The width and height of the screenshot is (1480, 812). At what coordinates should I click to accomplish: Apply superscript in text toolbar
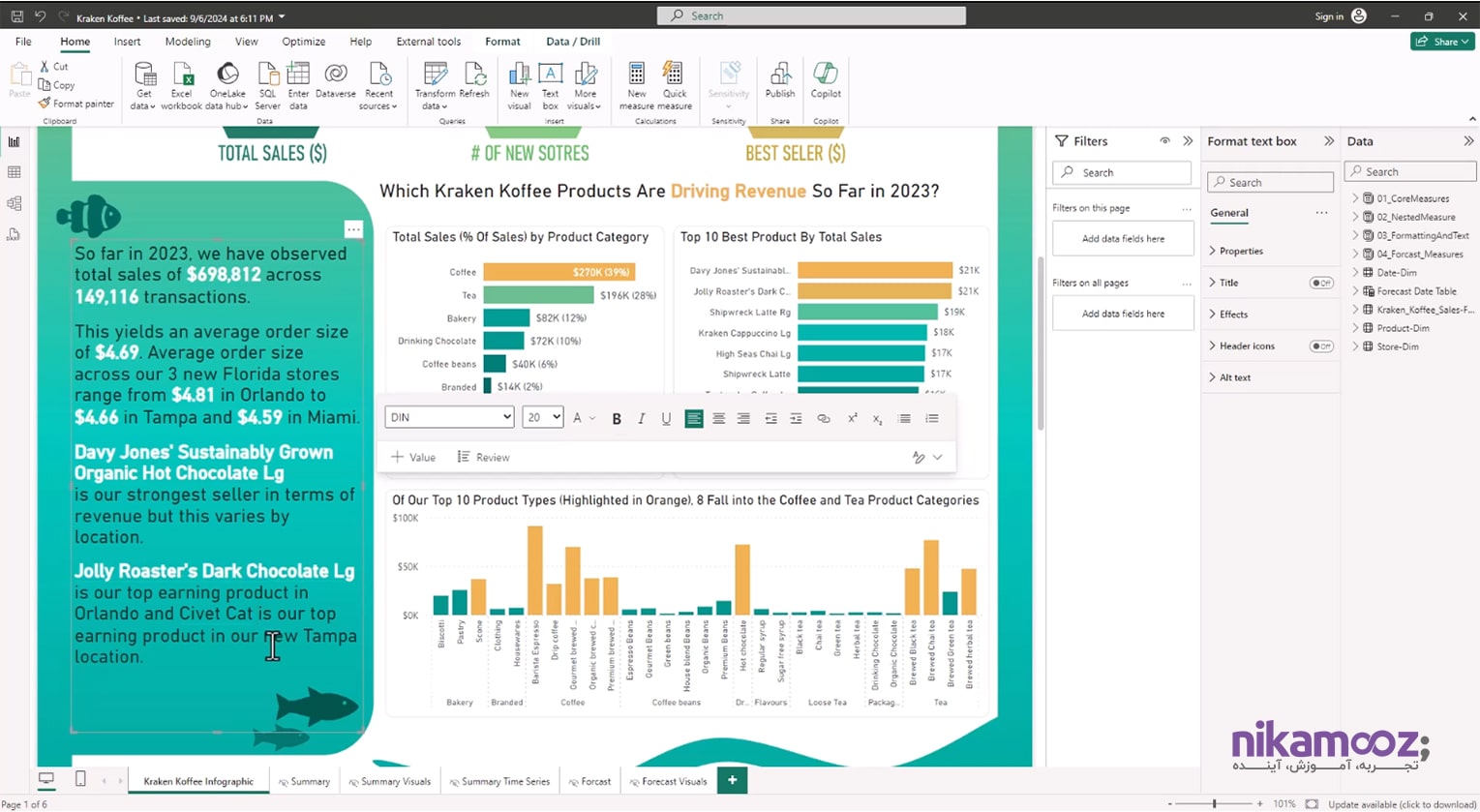pyautogui.click(x=852, y=418)
